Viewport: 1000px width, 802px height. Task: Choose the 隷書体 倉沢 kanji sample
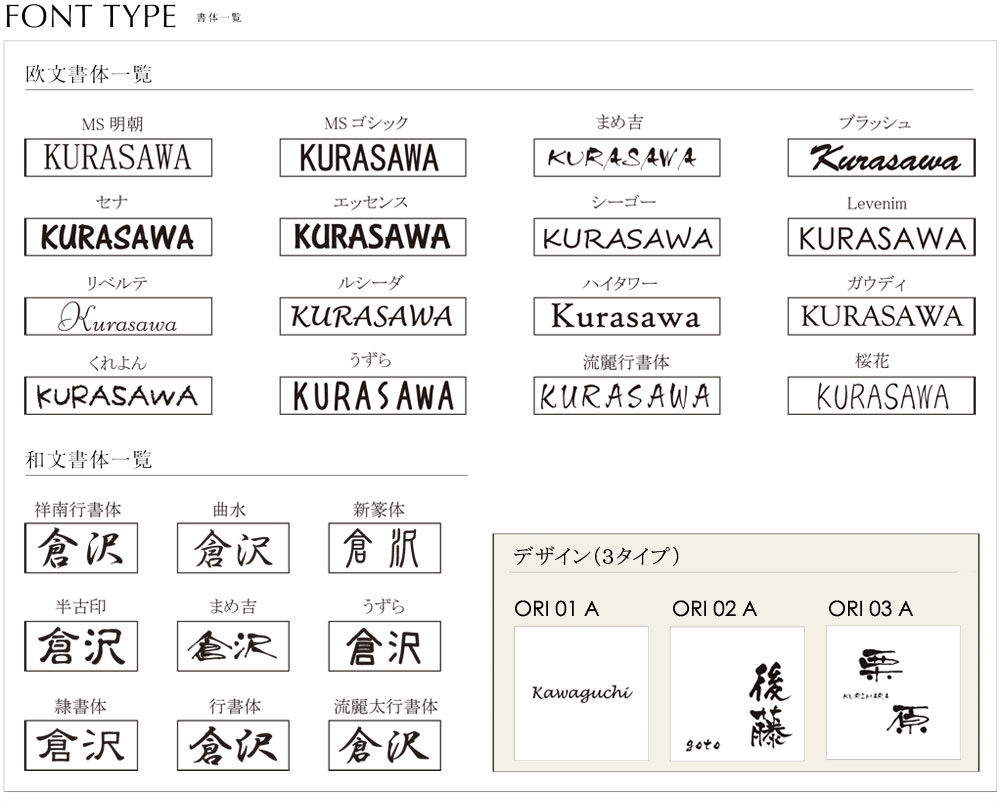[81, 745]
